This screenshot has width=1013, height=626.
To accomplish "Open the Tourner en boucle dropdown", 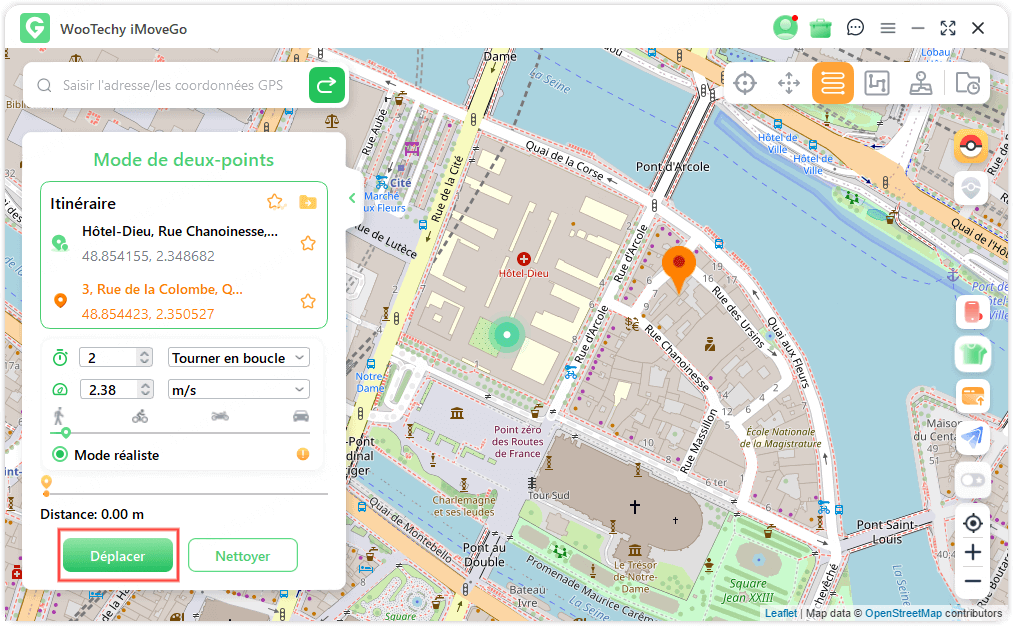I will pyautogui.click(x=239, y=358).
